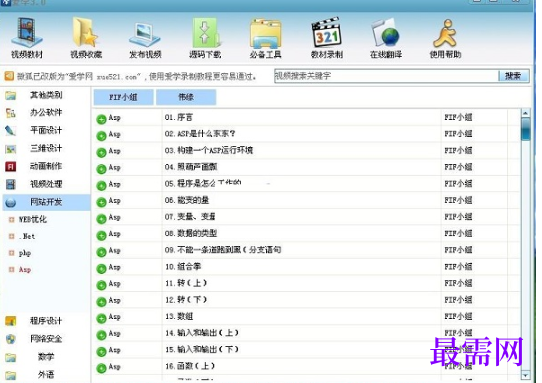Select the 办公软件 category icon

click(x=11, y=113)
